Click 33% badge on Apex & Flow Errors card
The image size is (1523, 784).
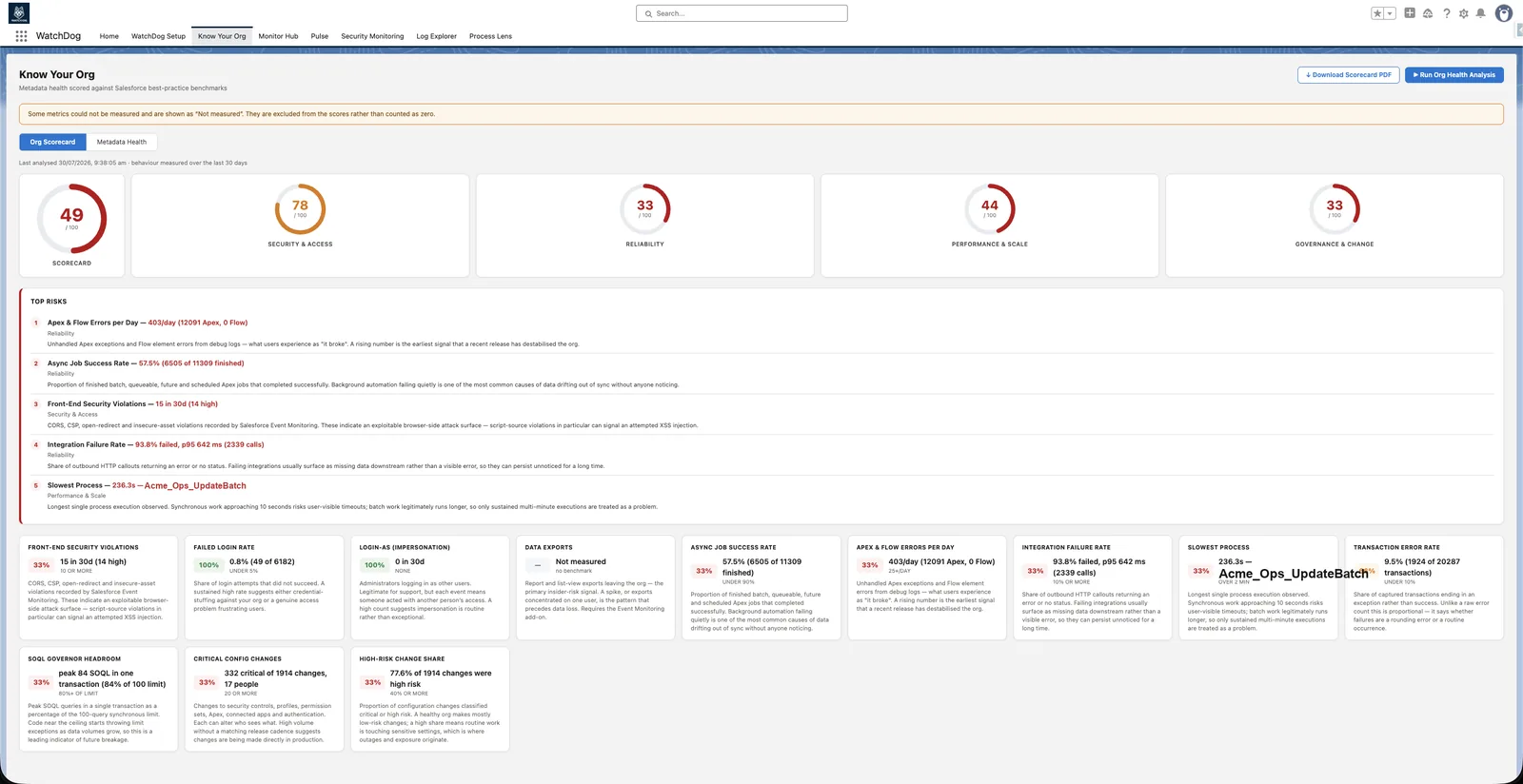870,565
